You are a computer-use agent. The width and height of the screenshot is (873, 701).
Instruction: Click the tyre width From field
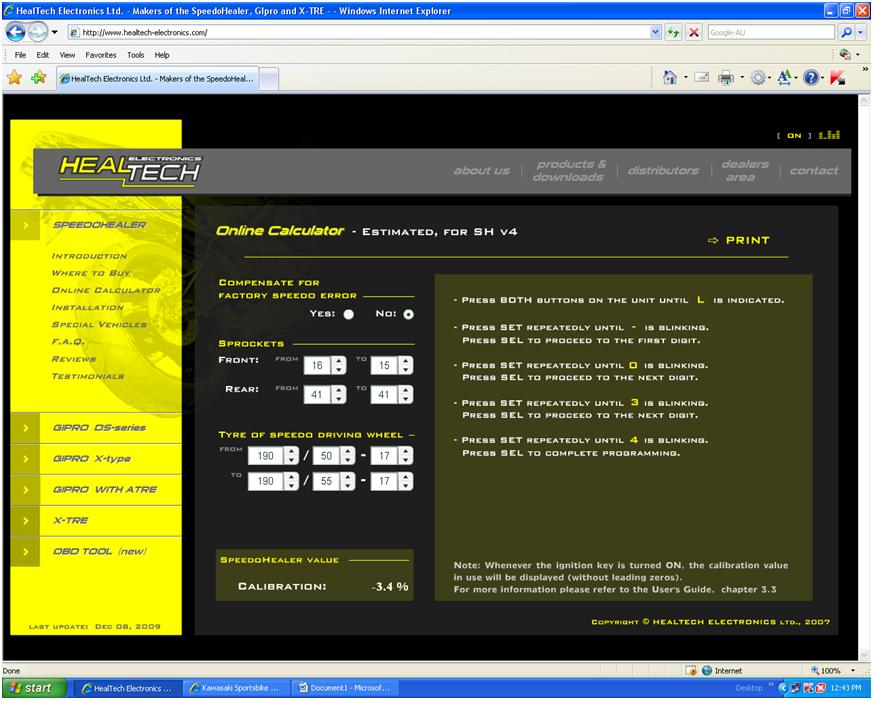pos(266,455)
